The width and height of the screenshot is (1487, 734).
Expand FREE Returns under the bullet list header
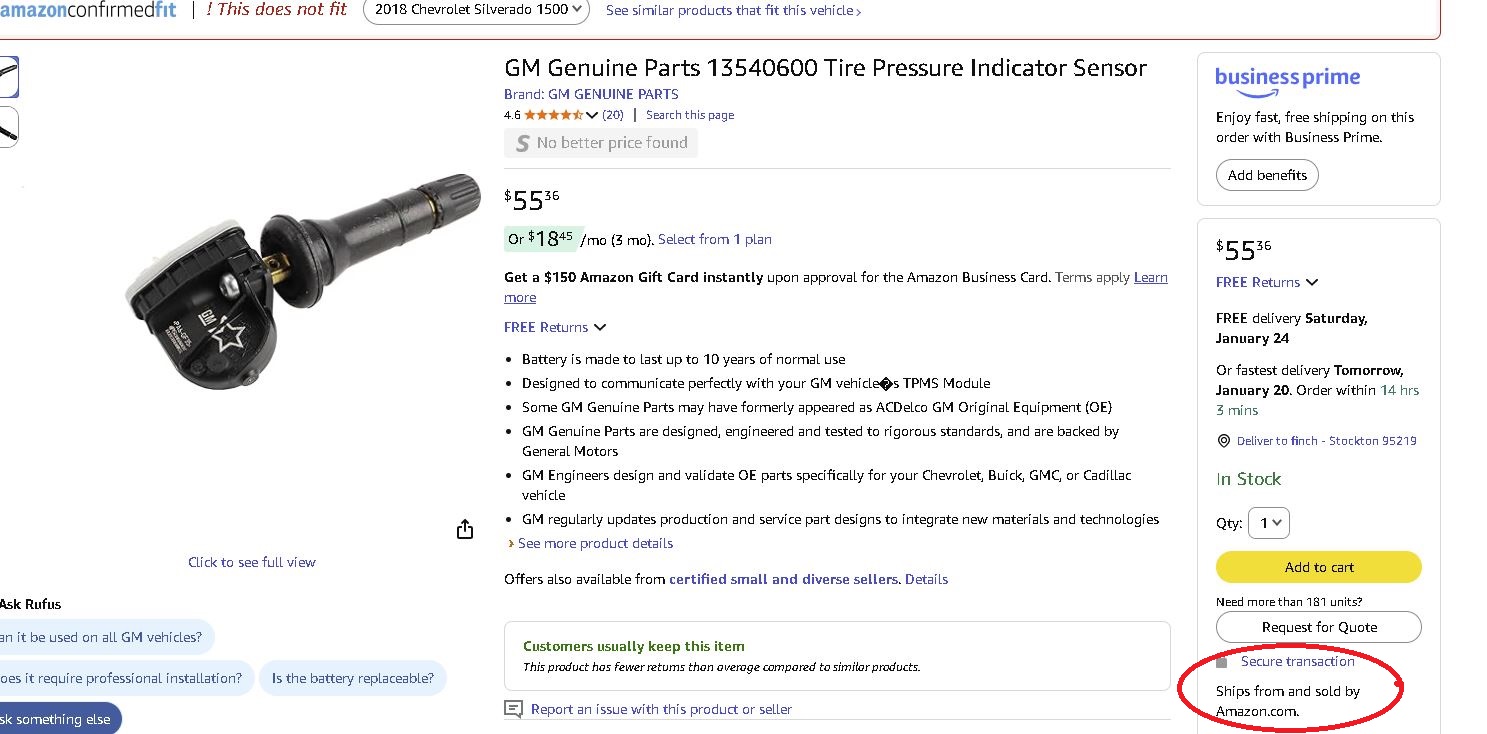coord(555,327)
